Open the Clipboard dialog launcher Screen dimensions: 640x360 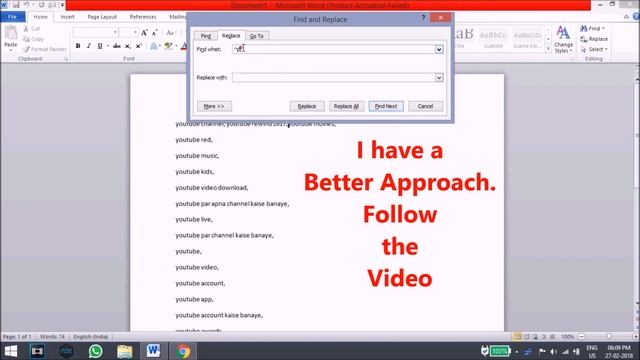pos(66,59)
